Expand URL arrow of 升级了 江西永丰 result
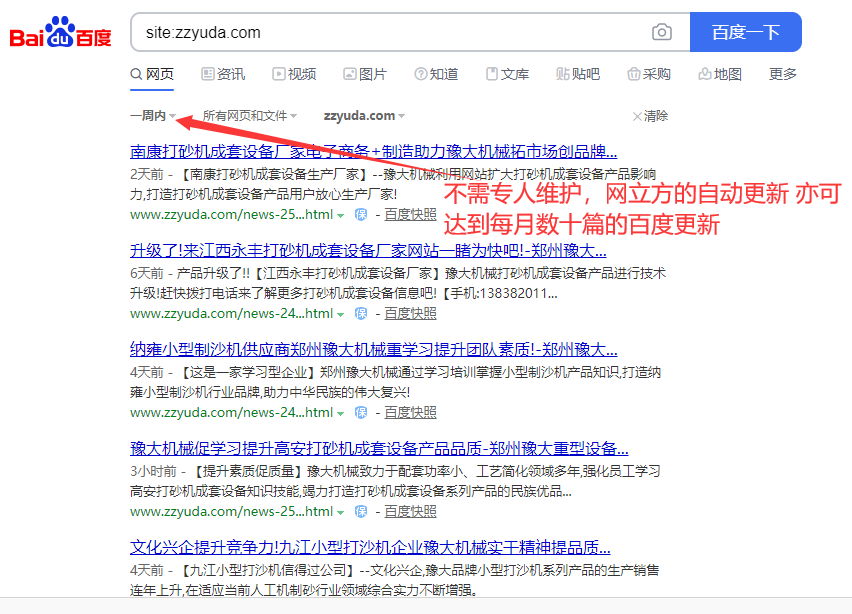 point(340,315)
